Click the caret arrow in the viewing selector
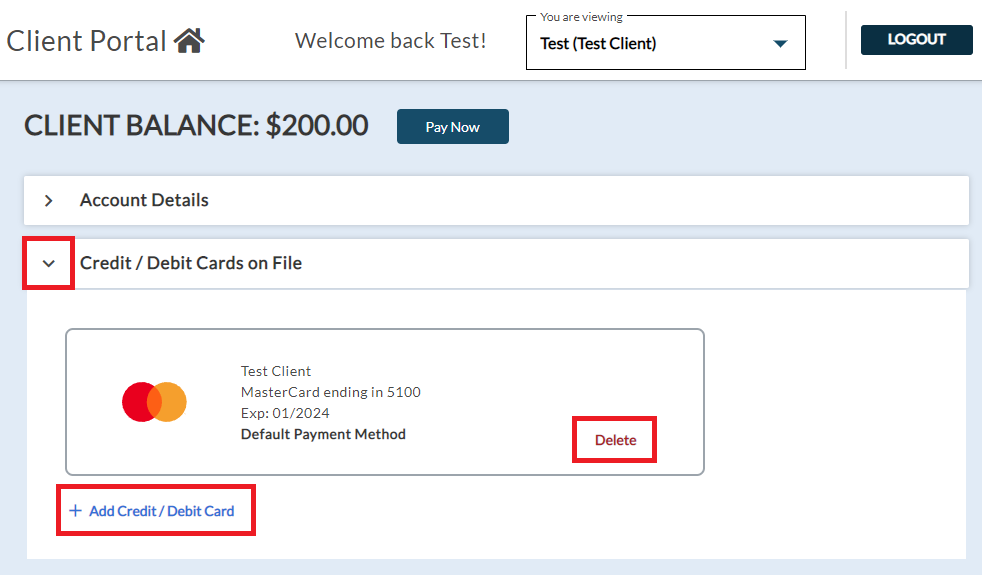This screenshot has width=982, height=575. pyautogui.click(x=781, y=44)
